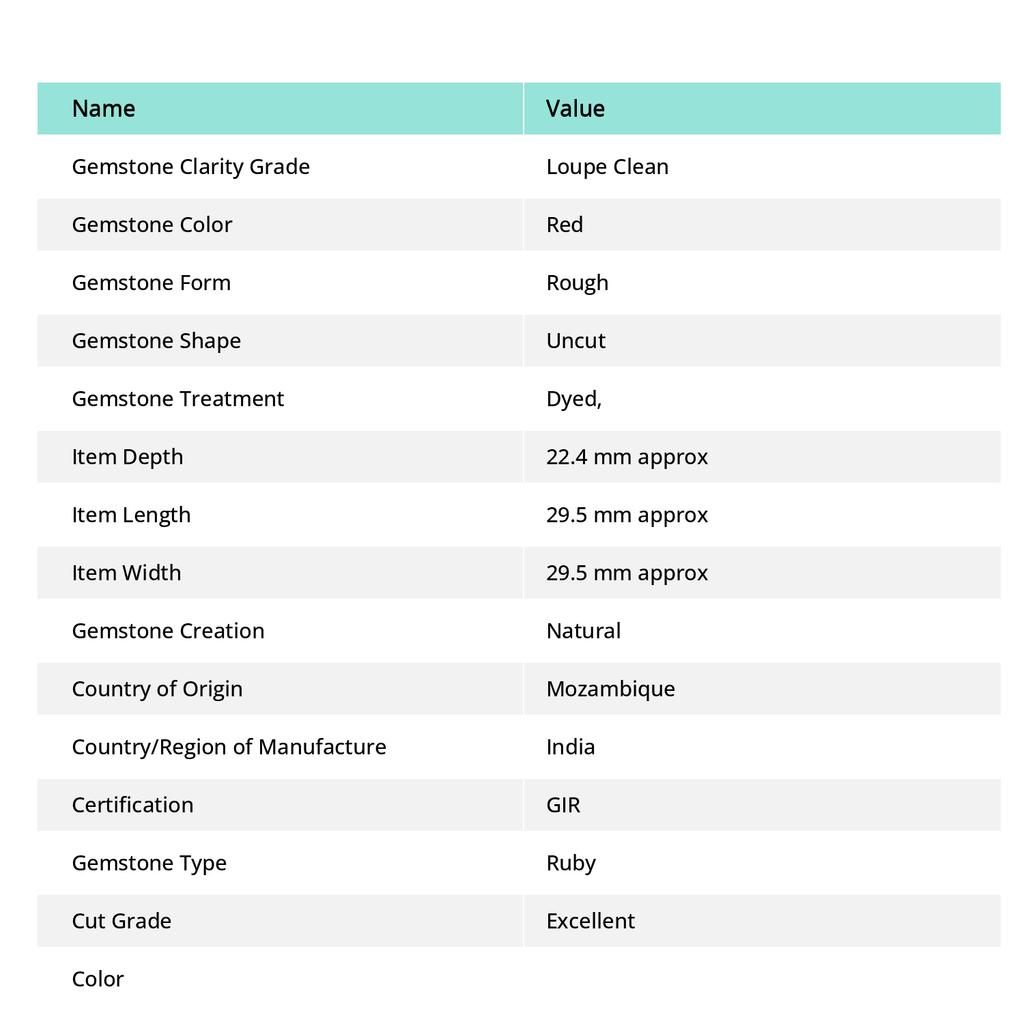Click the Ruby gemstone type value
Screen dimensions: 1024x1024
(571, 863)
